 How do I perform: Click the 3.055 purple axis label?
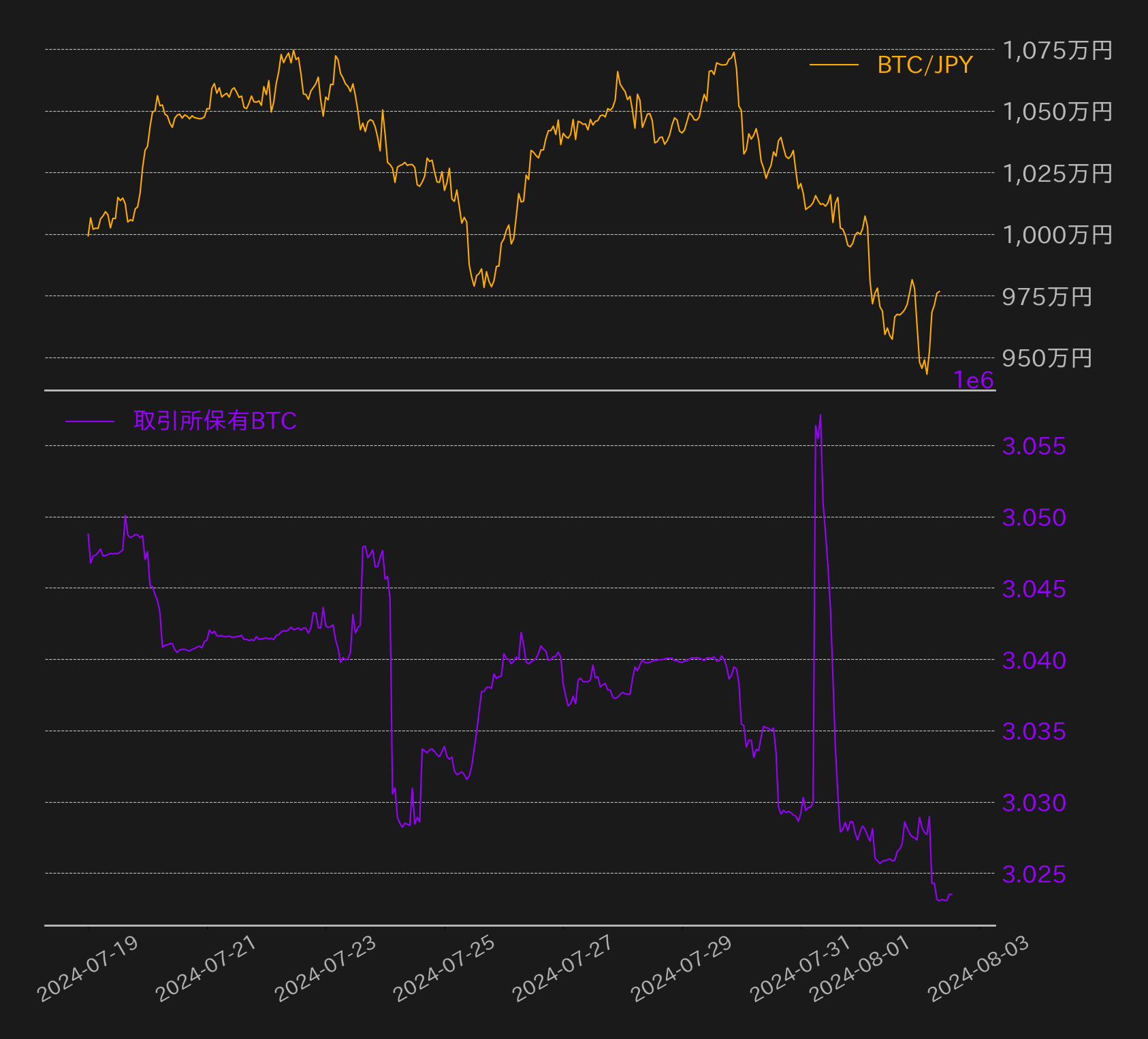click(x=1034, y=446)
